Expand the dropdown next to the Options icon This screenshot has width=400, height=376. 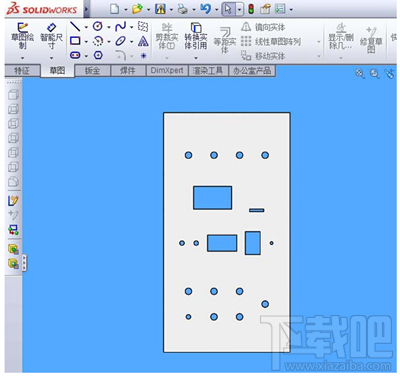pos(291,10)
